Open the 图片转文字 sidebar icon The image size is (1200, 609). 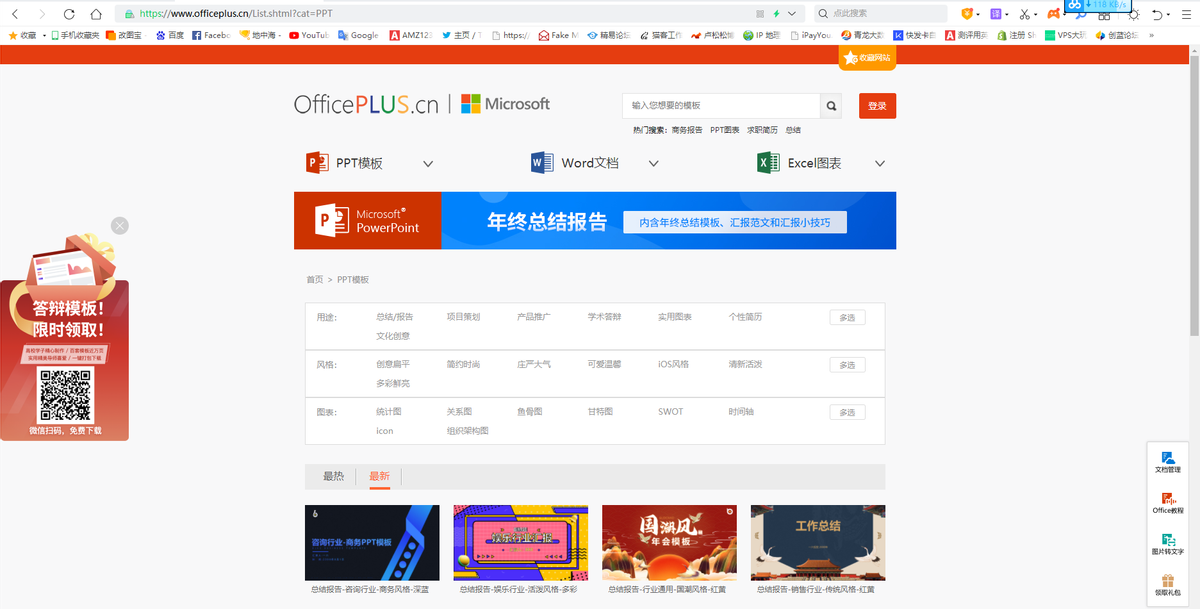[1168, 544]
